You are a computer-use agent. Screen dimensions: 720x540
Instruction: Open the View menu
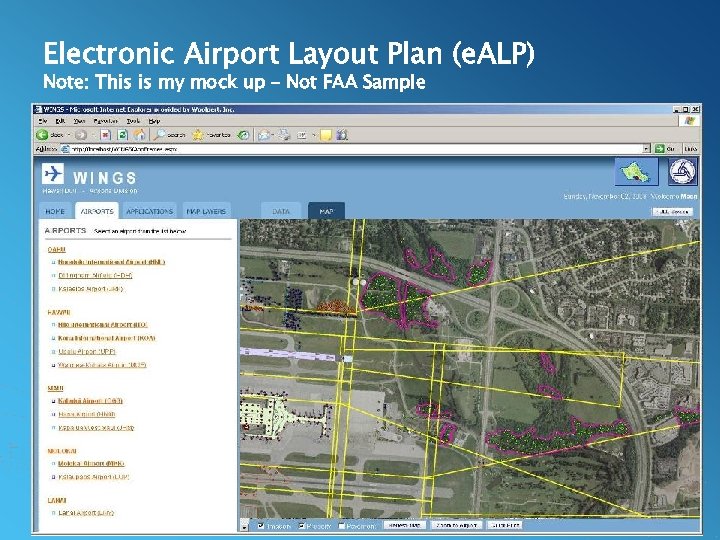click(x=79, y=121)
